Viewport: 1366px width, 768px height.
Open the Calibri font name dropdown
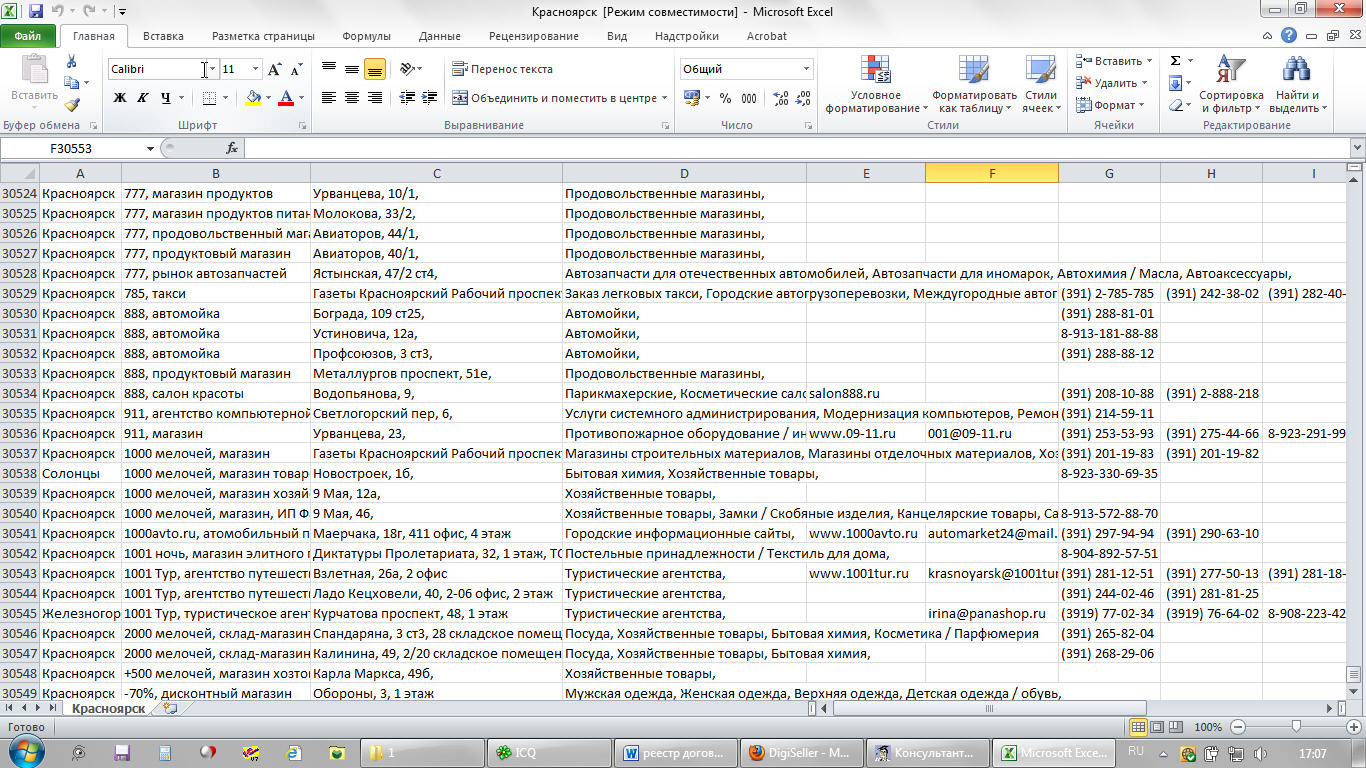click(x=212, y=69)
